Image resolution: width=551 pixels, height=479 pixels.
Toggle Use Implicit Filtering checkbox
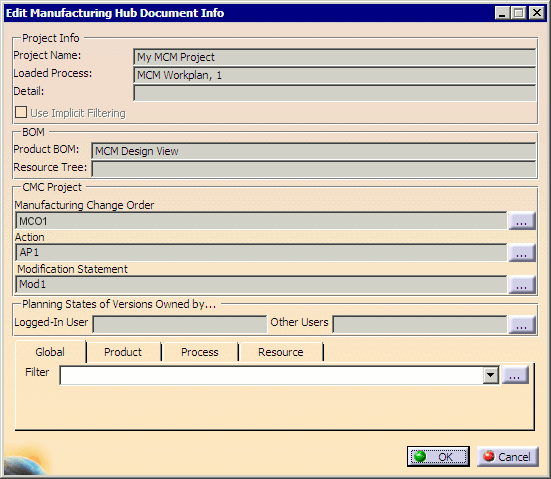21,112
